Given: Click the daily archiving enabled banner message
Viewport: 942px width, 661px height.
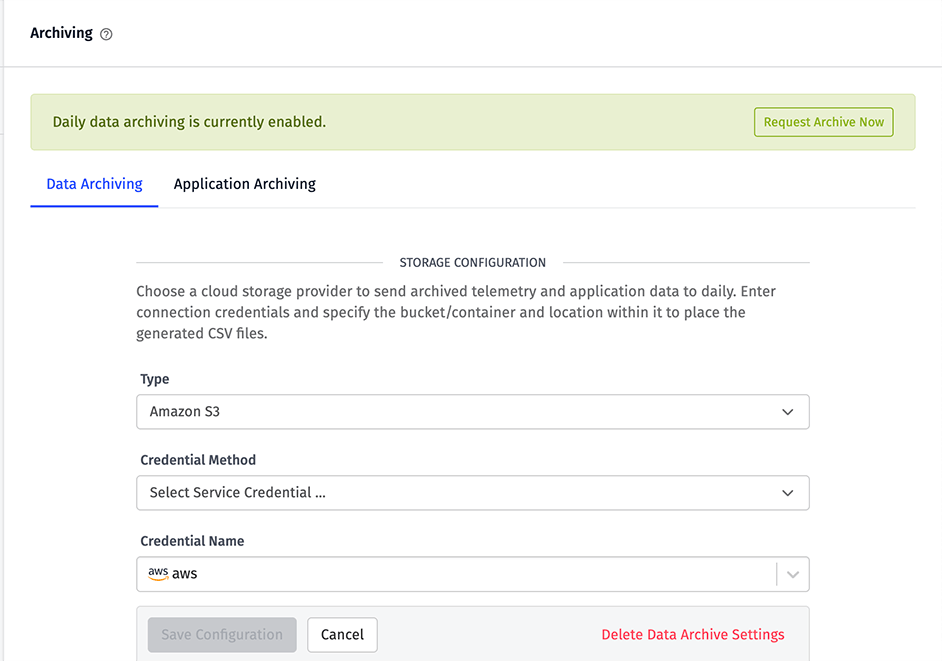Looking at the screenshot, I should pos(189,122).
